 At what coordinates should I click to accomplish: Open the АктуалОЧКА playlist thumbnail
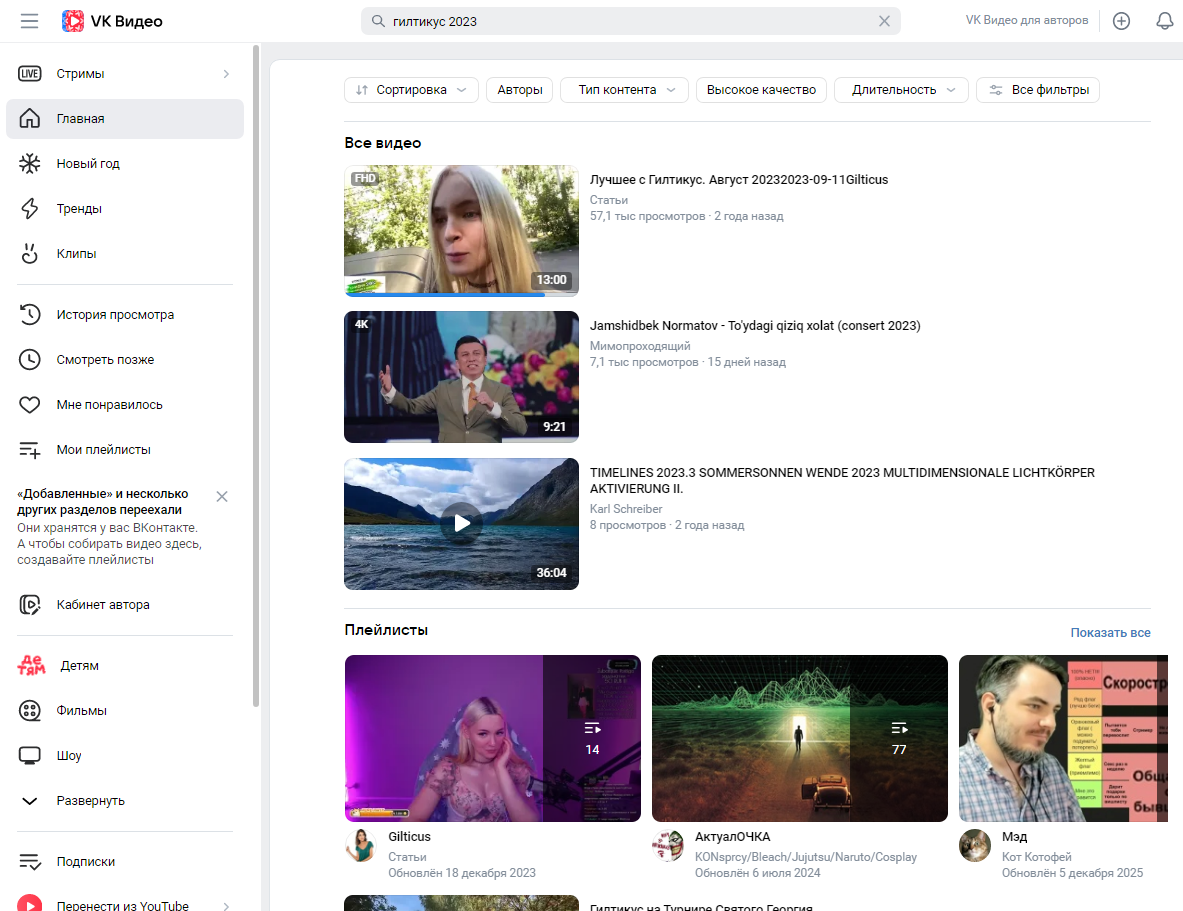point(800,738)
